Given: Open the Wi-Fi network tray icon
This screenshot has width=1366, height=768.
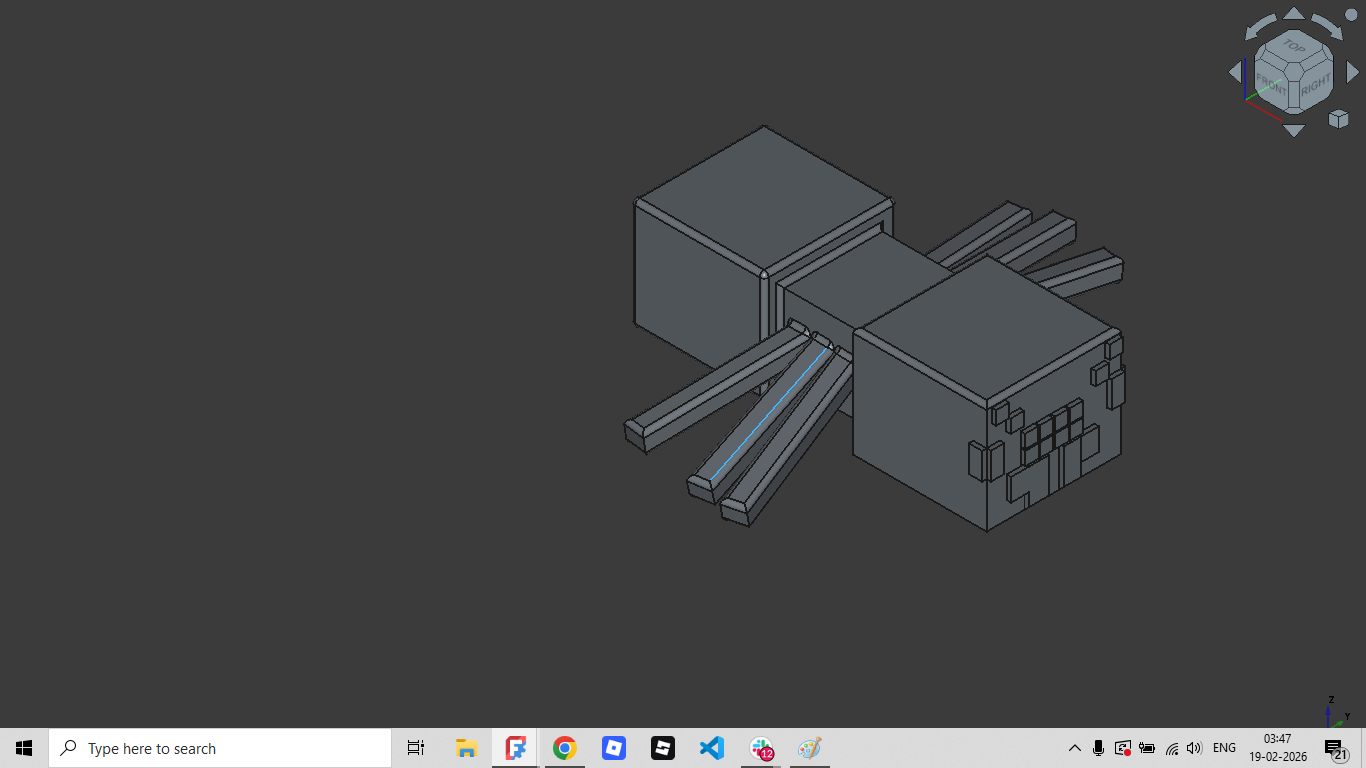Looking at the screenshot, I should pyautogui.click(x=1171, y=748).
